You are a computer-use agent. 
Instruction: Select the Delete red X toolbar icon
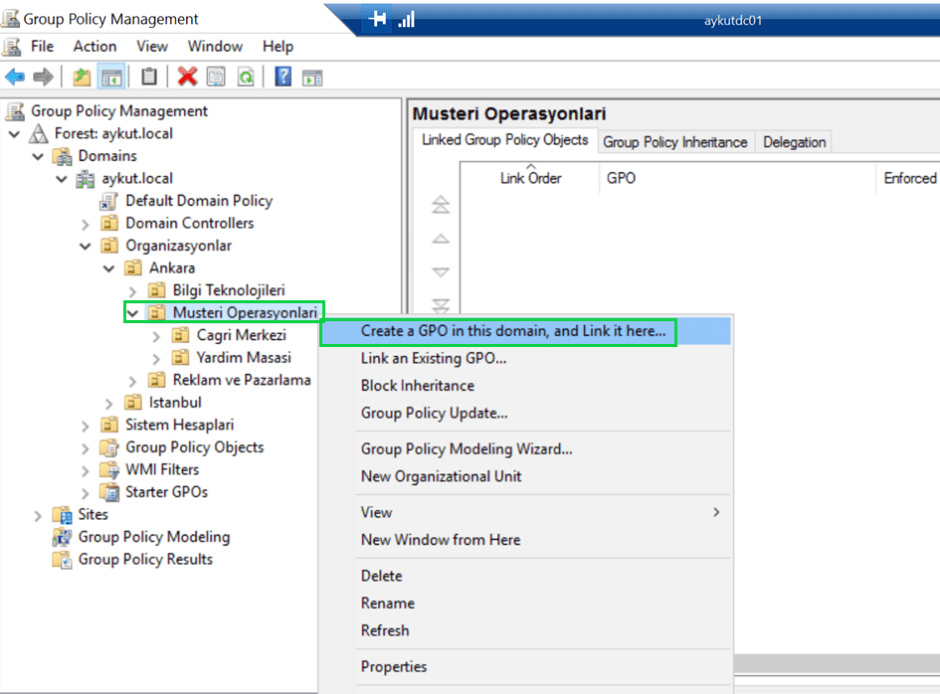pyautogui.click(x=187, y=76)
